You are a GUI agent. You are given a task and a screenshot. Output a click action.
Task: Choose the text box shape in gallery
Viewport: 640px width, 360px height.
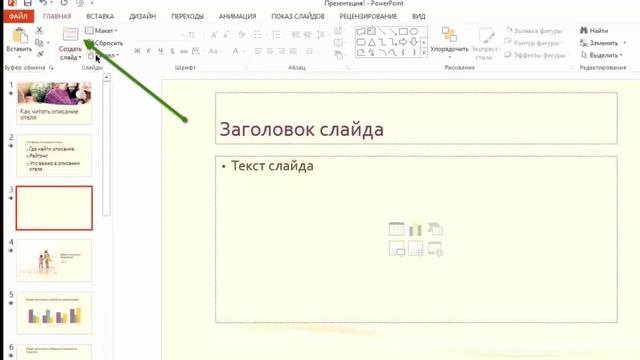(x=371, y=31)
